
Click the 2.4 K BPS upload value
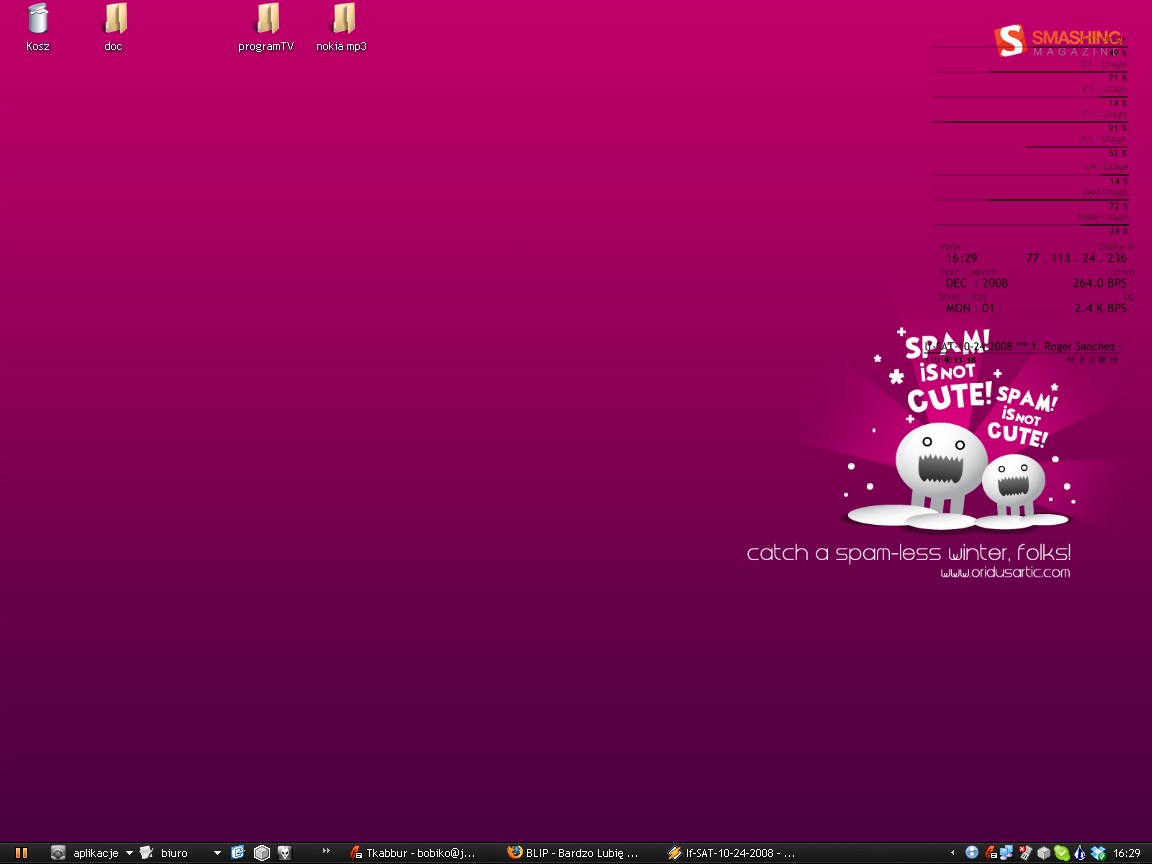[x=1101, y=308]
